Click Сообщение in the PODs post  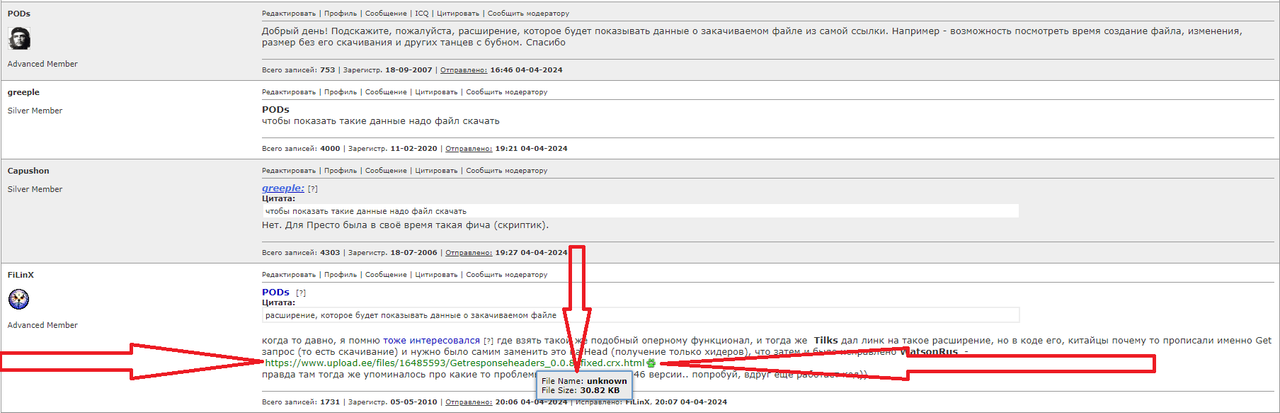tap(386, 14)
